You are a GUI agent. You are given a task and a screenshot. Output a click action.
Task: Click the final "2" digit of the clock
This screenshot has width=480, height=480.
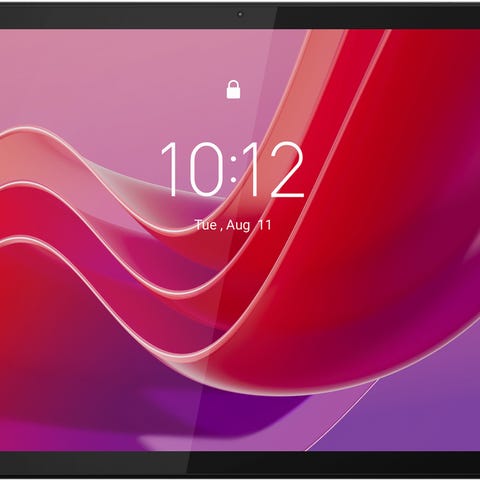pyautogui.click(x=287, y=169)
